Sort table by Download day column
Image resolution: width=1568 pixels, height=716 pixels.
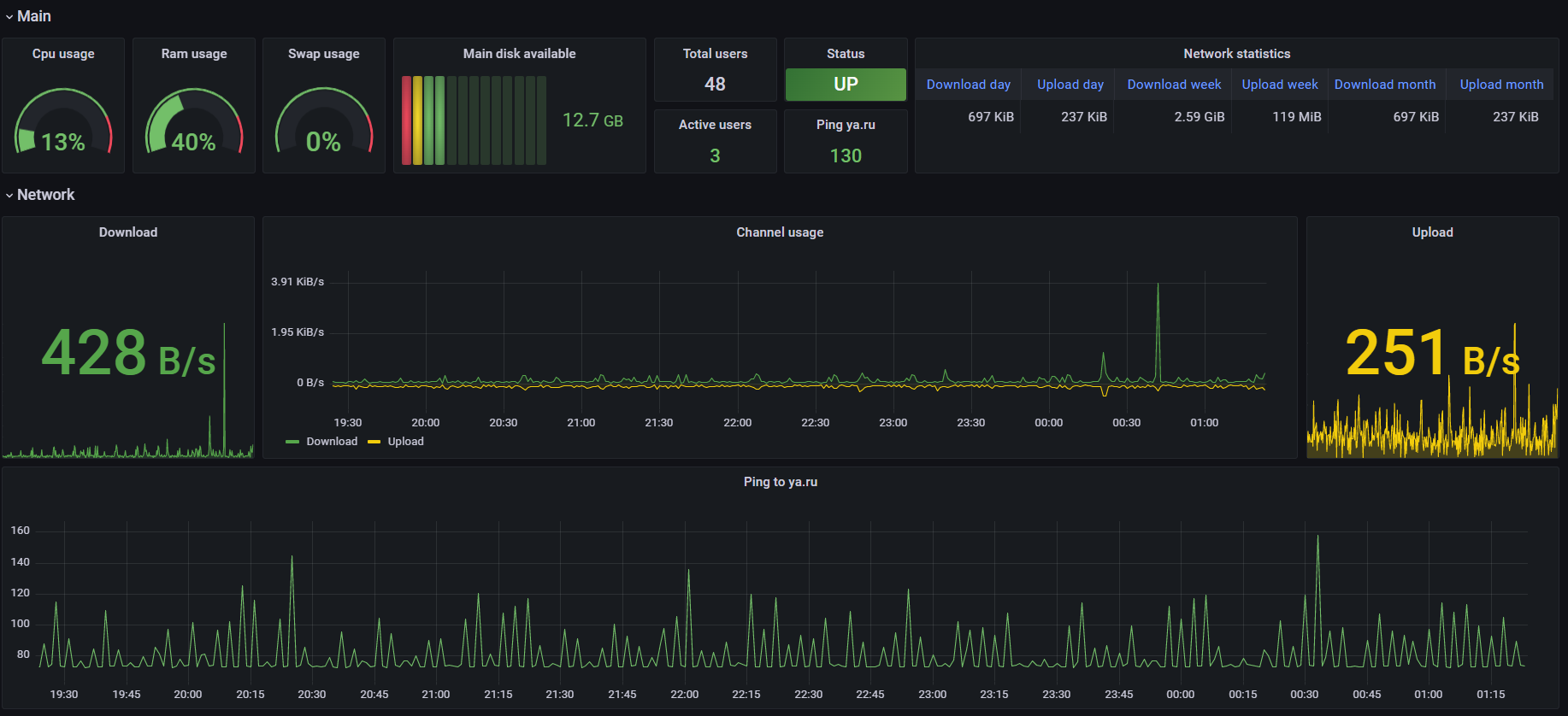coord(969,85)
